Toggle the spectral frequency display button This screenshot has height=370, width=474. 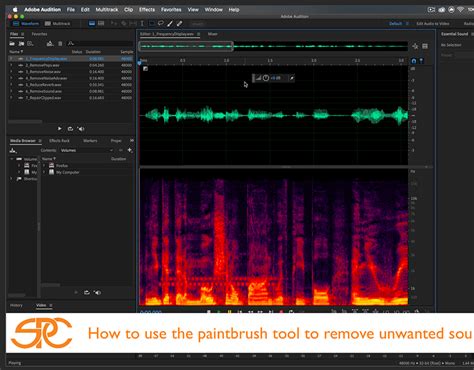point(92,23)
